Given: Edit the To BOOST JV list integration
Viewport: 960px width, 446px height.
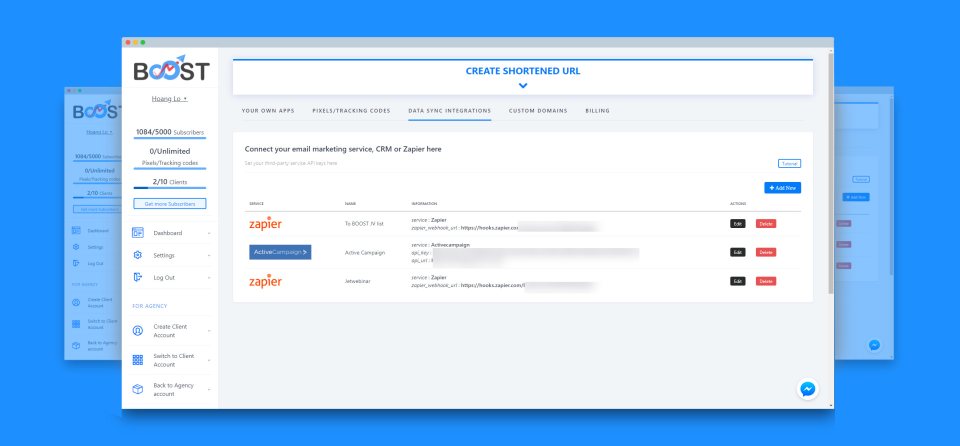Looking at the screenshot, I should pos(738,224).
